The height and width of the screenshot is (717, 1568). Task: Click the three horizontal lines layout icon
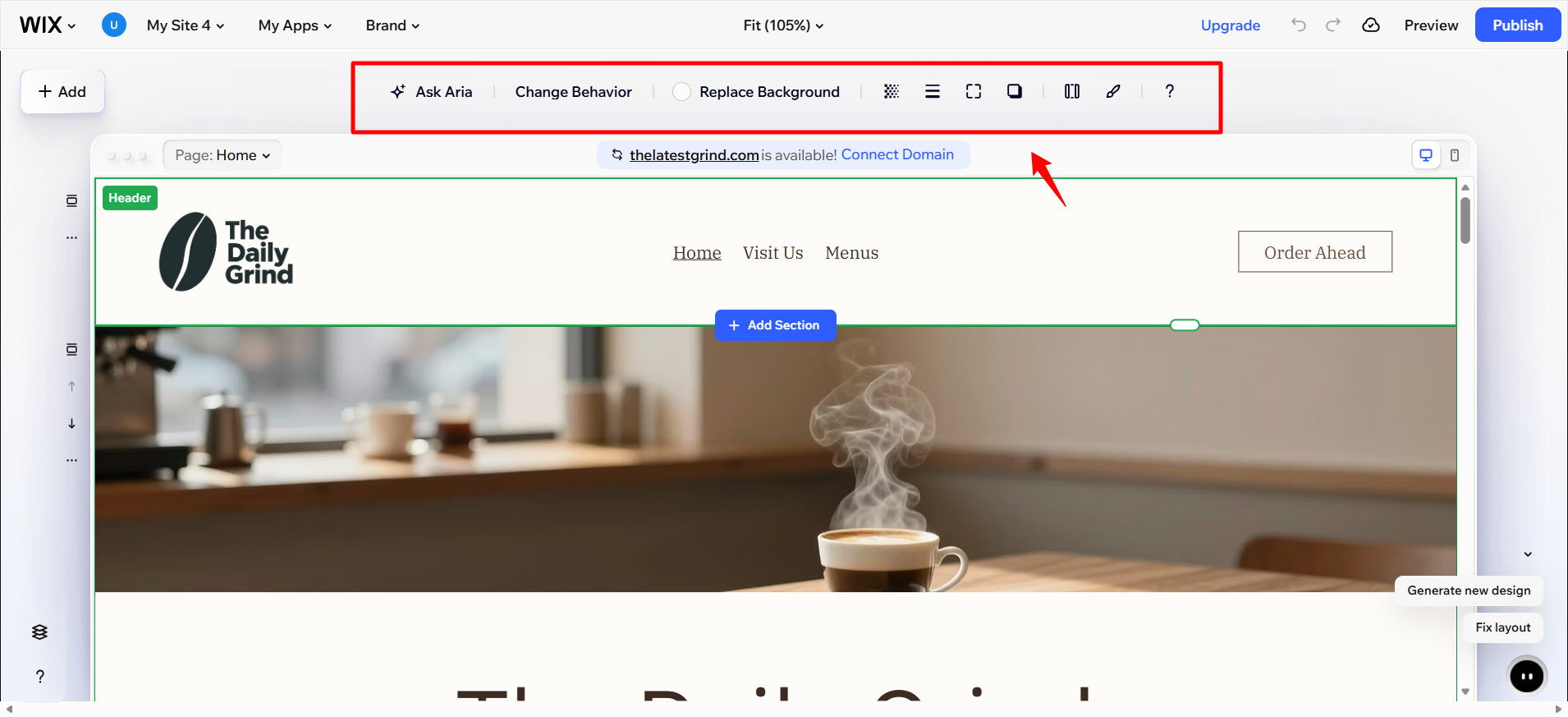pos(933,91)
